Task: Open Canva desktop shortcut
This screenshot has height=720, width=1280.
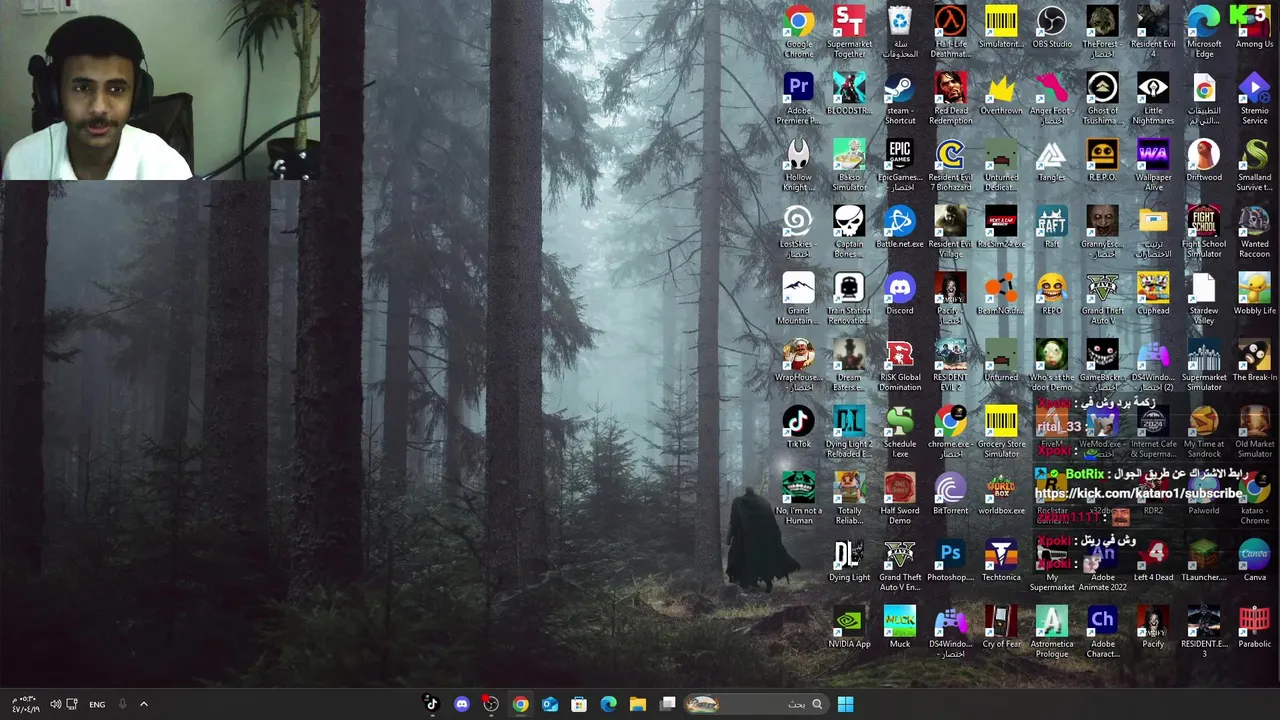Action: (x=1254, y=560)
